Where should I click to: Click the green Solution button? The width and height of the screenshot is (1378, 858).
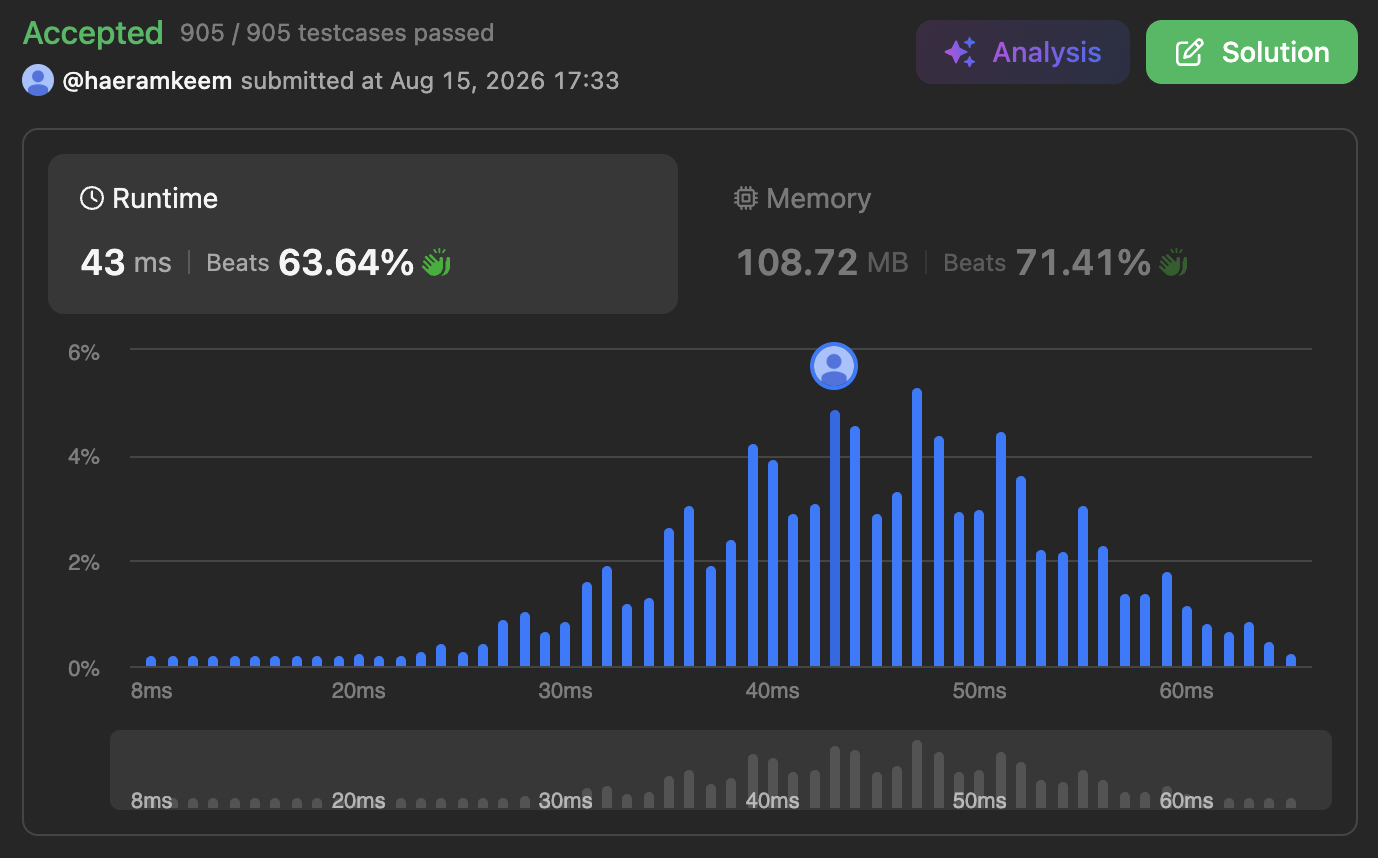tap(1251, 52)
